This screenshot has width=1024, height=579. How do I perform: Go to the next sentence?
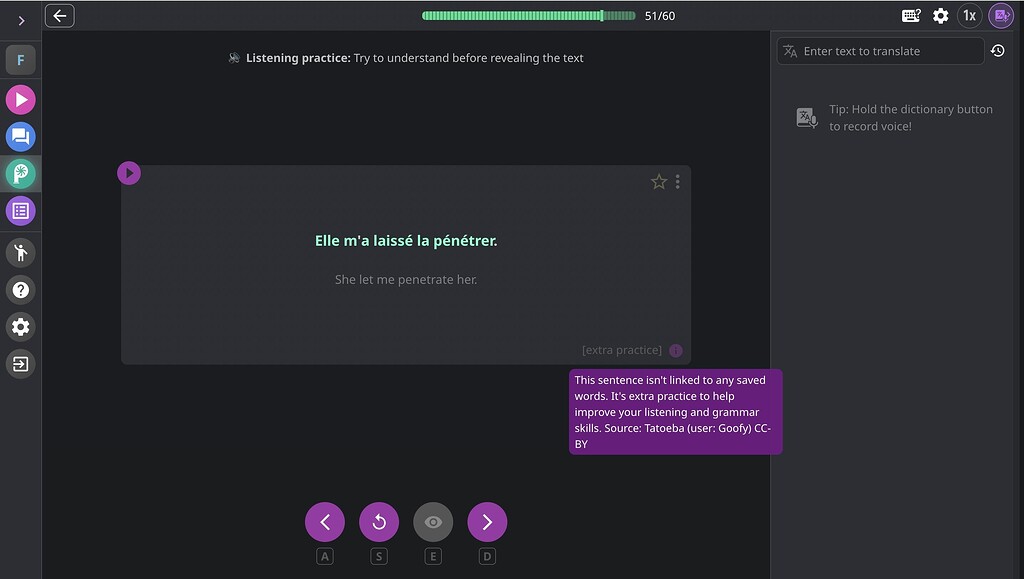487,522
